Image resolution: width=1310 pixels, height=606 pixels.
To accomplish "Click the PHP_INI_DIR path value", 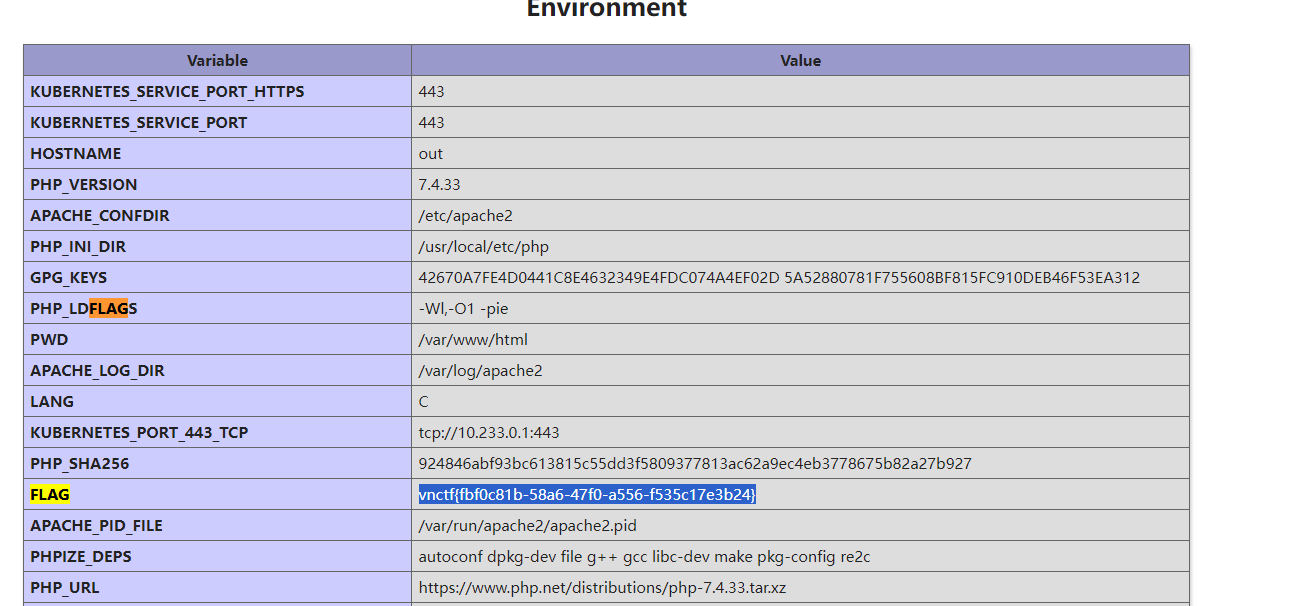I will (484, 246).
